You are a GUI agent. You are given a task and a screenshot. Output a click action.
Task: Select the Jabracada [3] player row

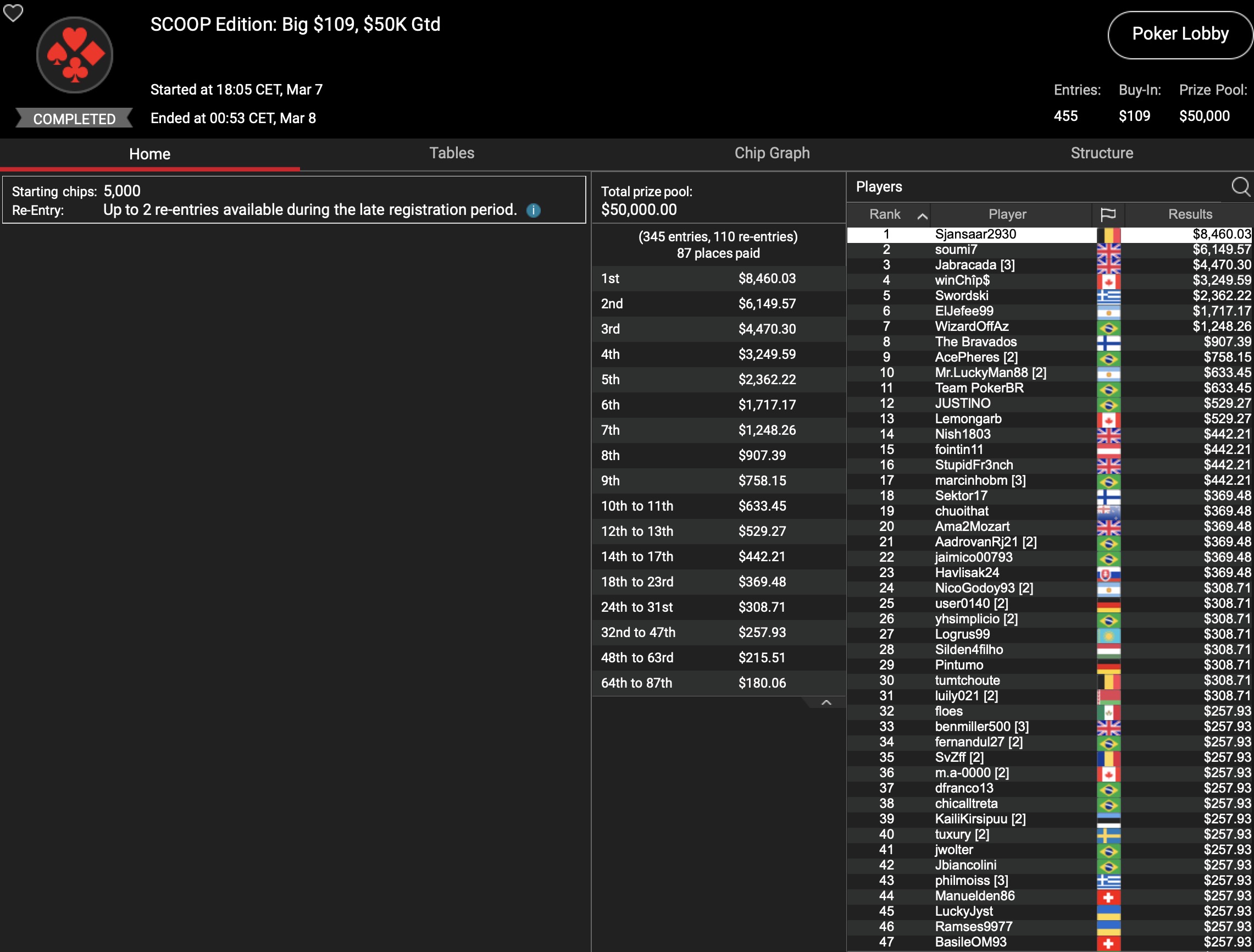tap(974, 265)
